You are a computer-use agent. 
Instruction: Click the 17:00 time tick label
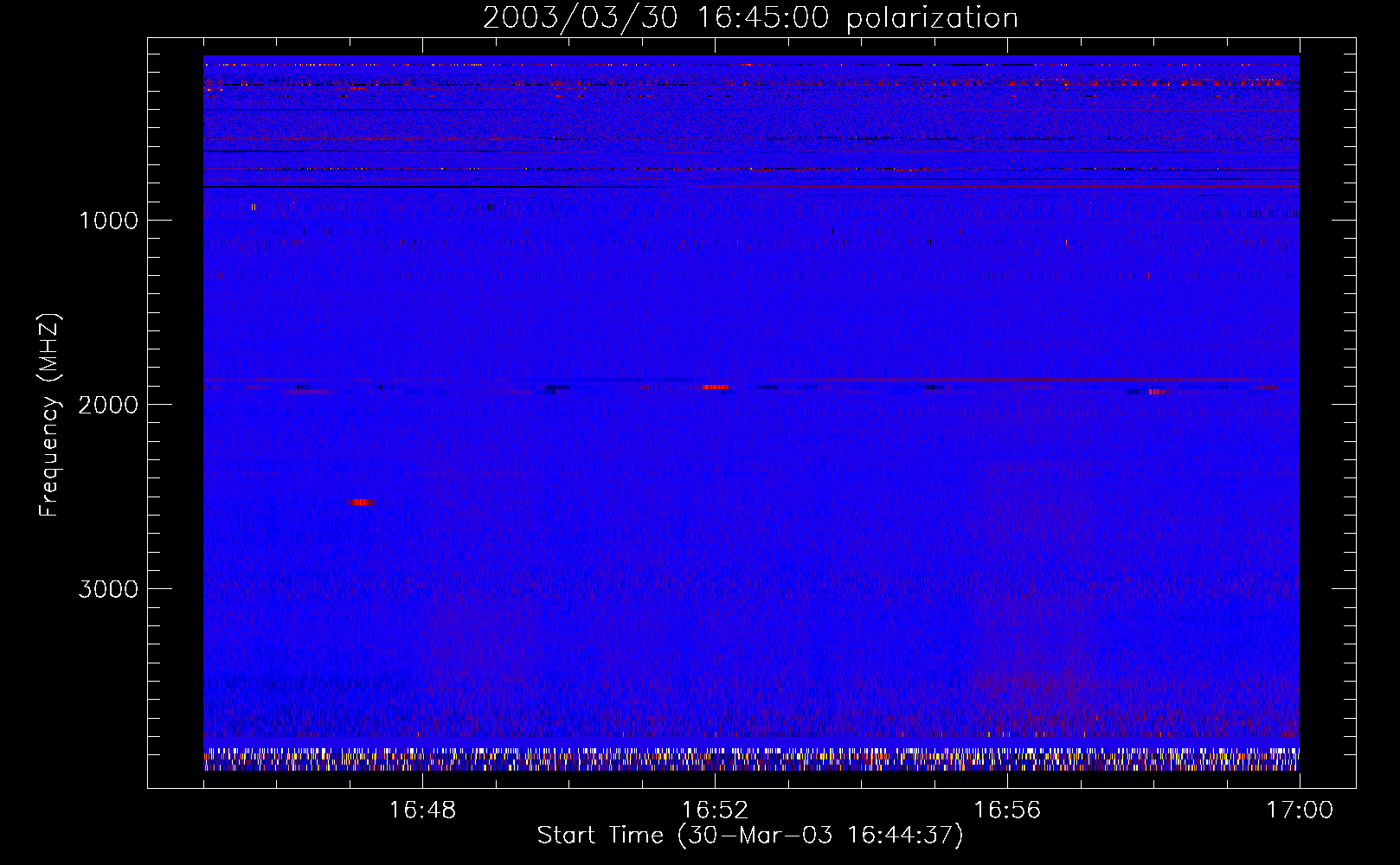tap(1300, 811)
